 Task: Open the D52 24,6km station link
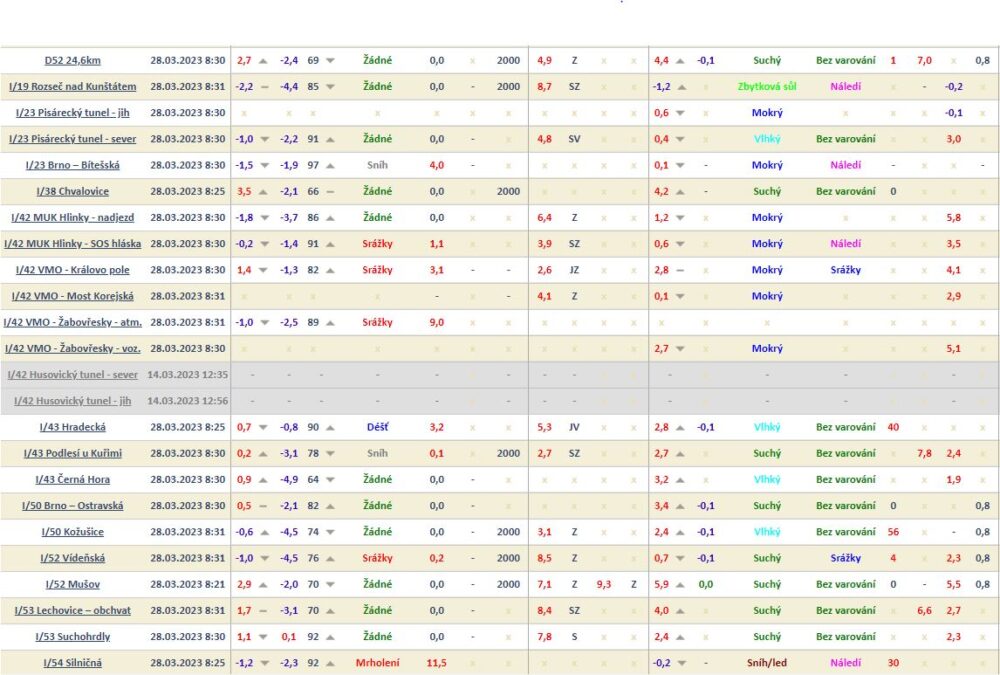72,61
